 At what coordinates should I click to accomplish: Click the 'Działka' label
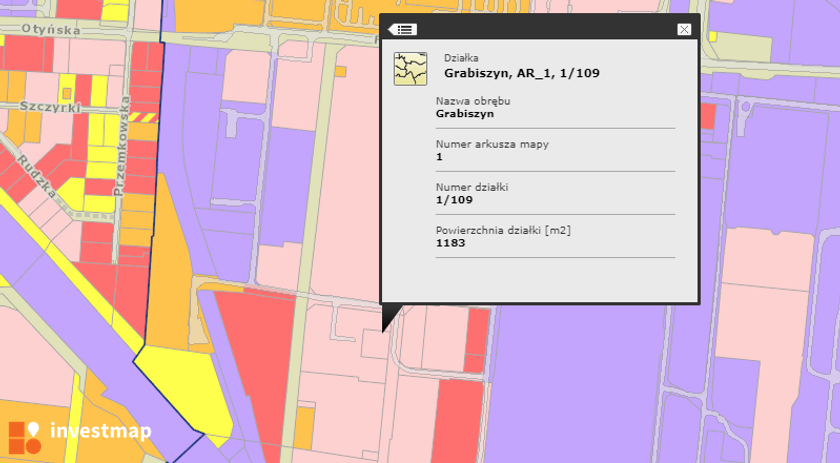pyautogui.click(x=461, y=58)
